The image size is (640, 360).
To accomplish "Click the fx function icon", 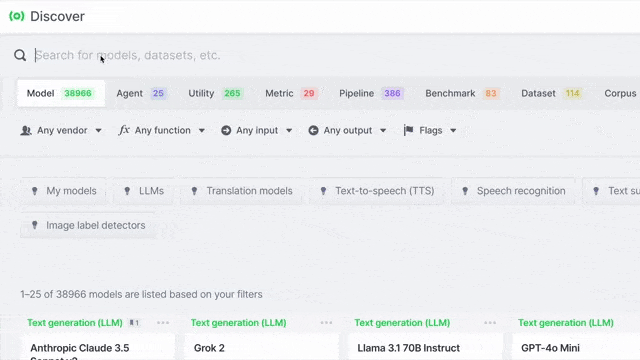I will coord(124,130).
